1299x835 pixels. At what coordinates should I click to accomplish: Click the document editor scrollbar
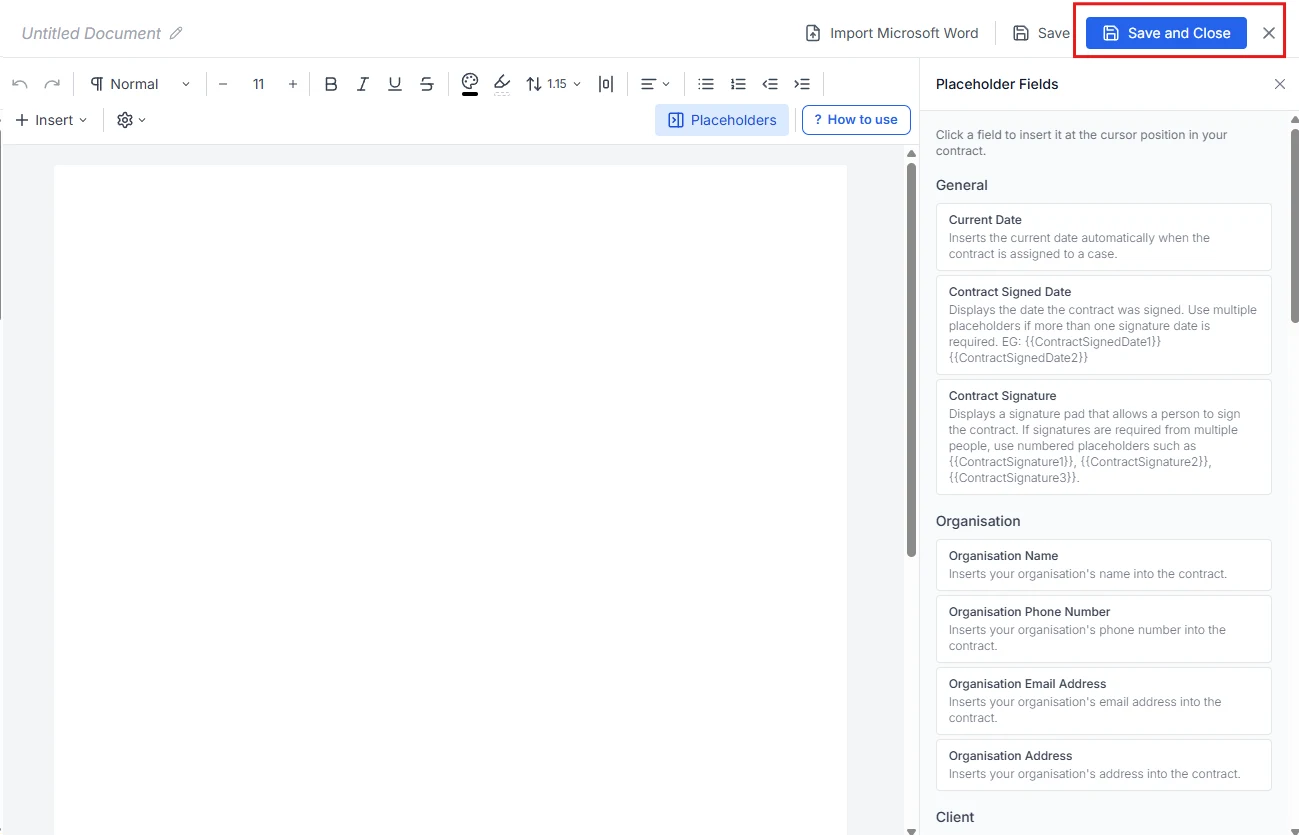911,360
